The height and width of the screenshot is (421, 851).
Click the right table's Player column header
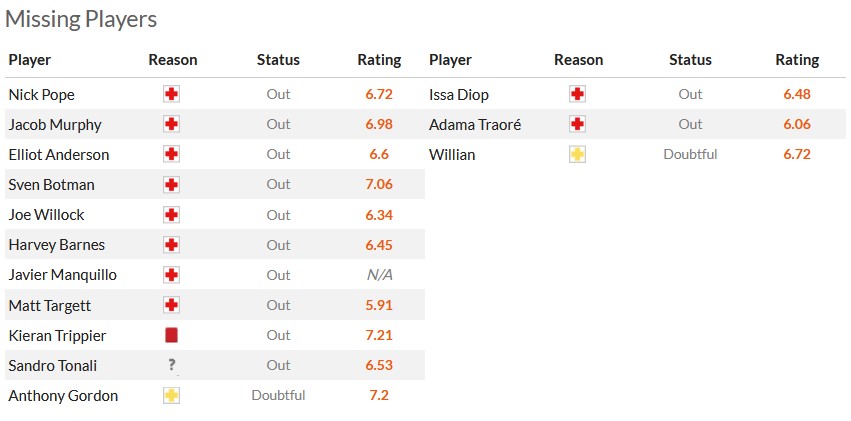click(x=450, y=60)
